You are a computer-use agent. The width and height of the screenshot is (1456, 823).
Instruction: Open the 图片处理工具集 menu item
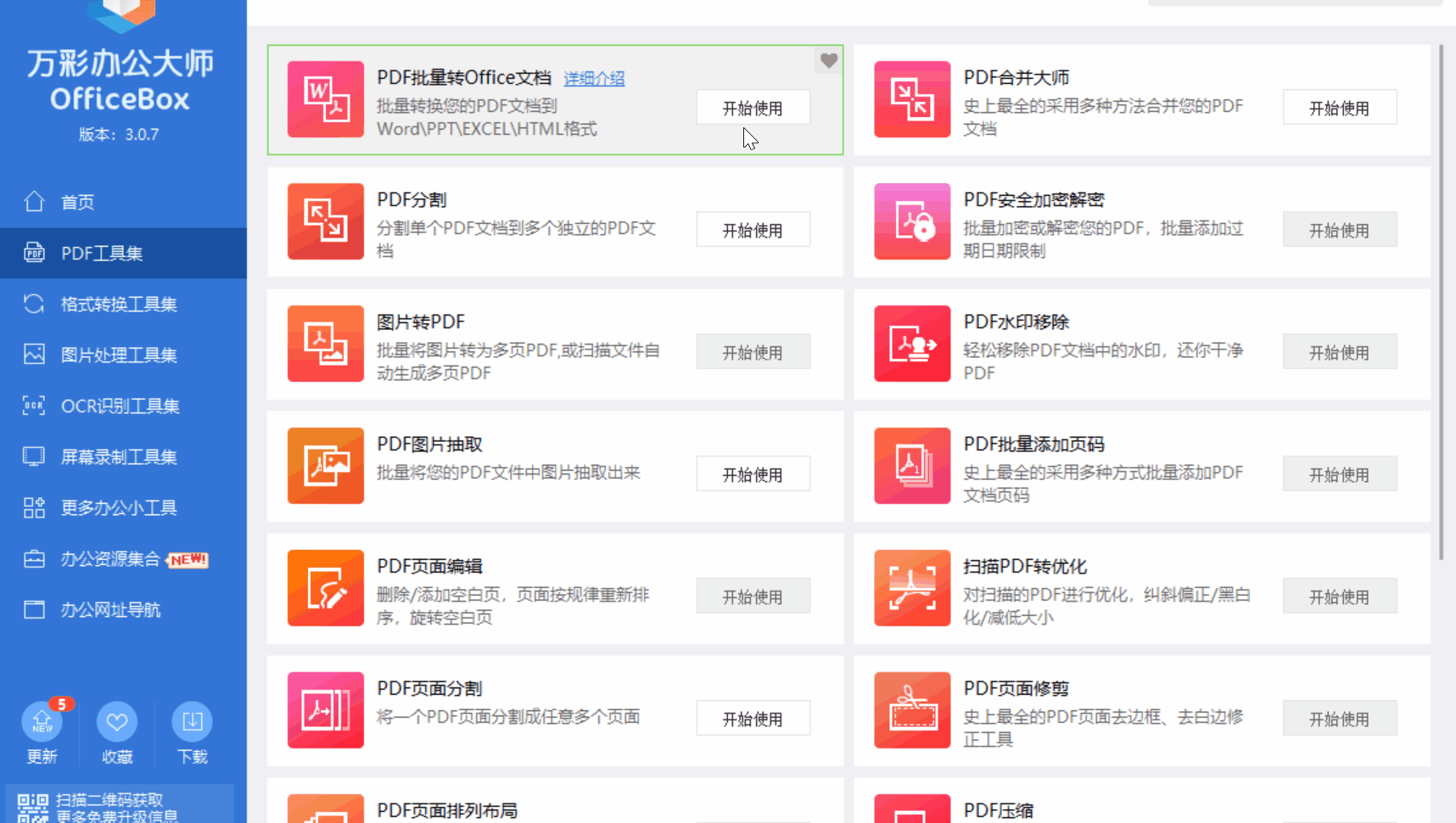pos(123,355)
